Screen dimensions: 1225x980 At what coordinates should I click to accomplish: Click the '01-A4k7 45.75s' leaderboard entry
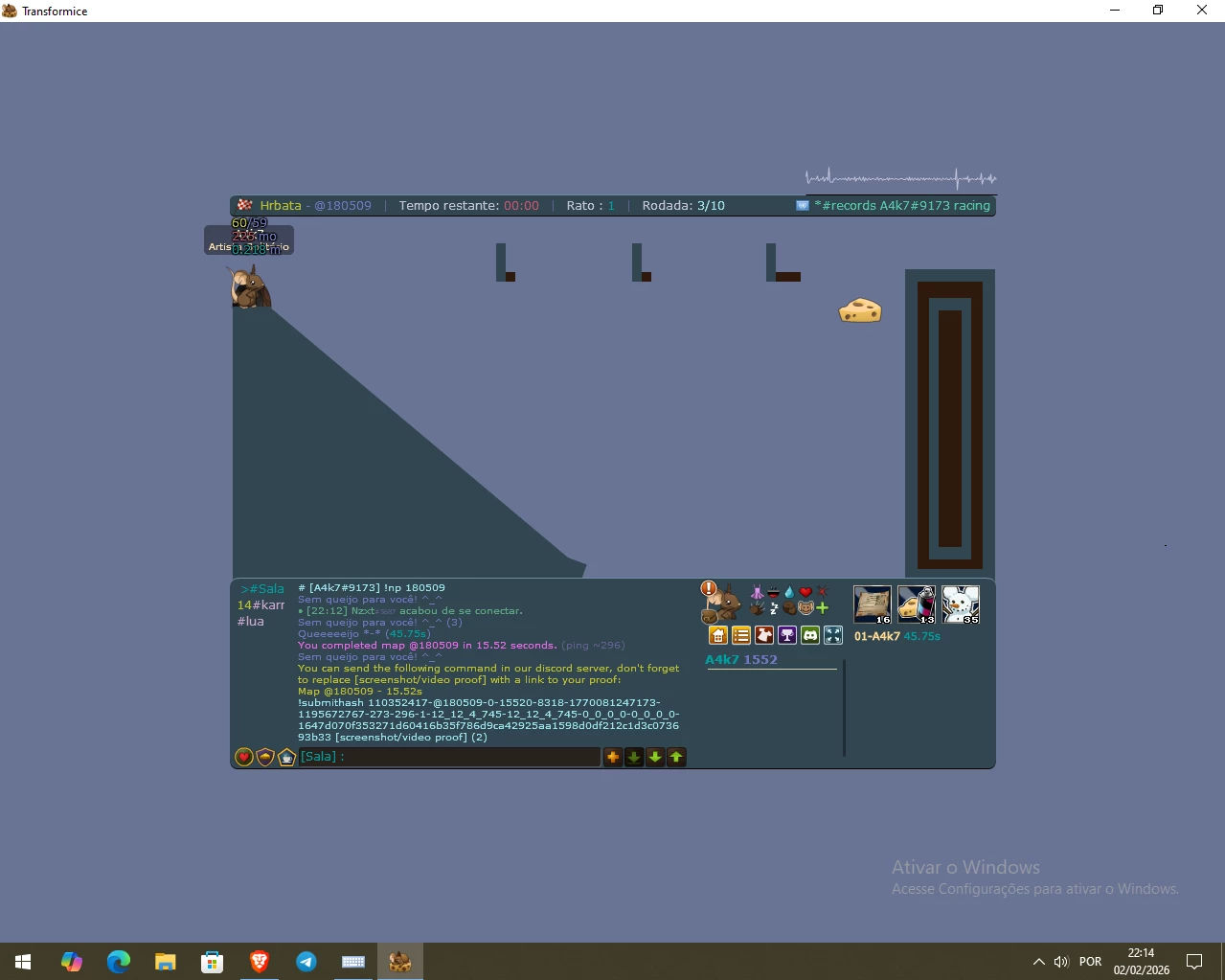click(897, 636)
